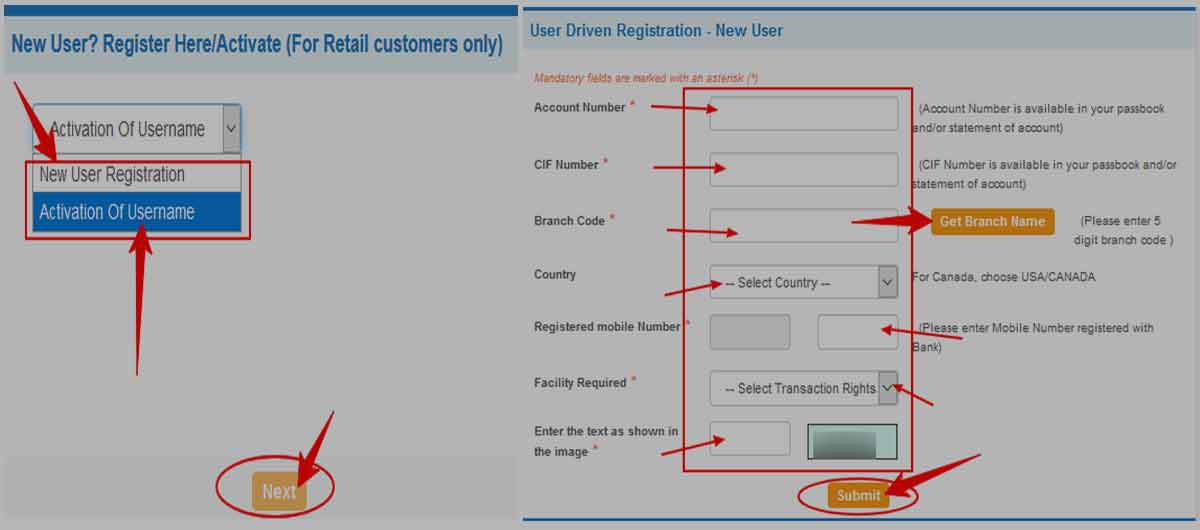Click 'Registered mobile Number' label

(x=607, y=326)
